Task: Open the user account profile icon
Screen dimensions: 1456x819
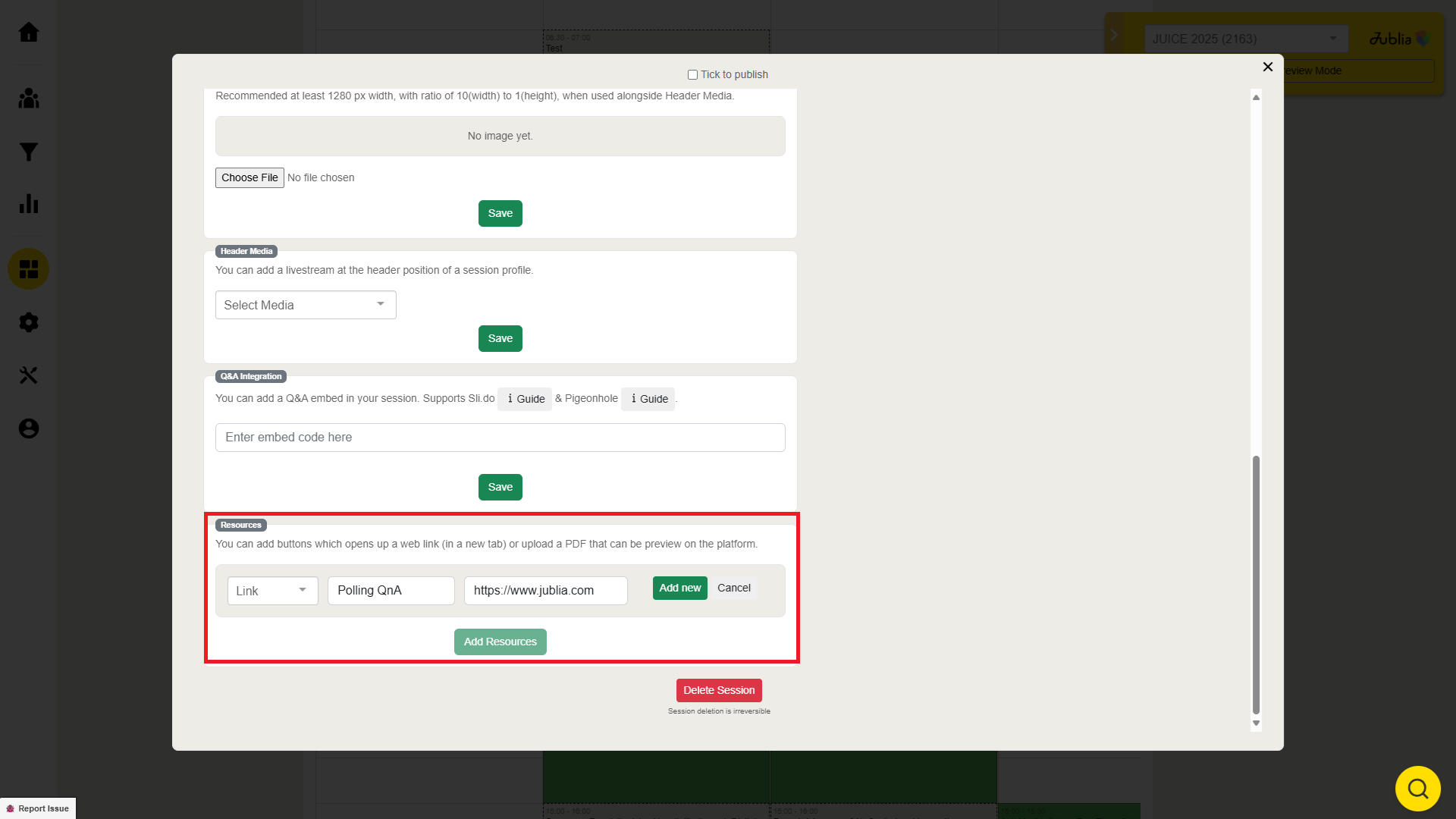Action: coord(29,428)
